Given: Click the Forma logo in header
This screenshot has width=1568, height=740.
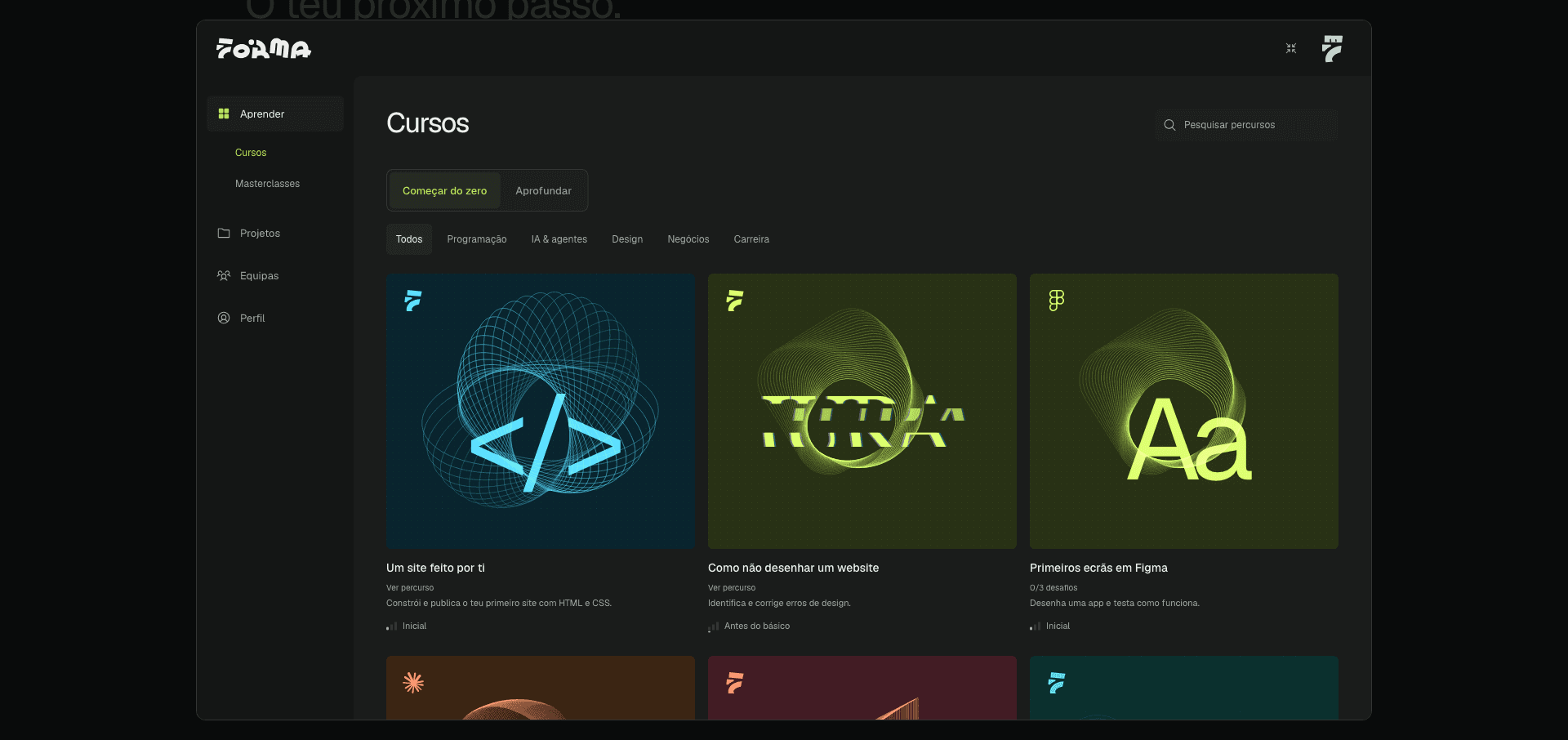Looking at the screenshot, I should click(x=263, y=49).
